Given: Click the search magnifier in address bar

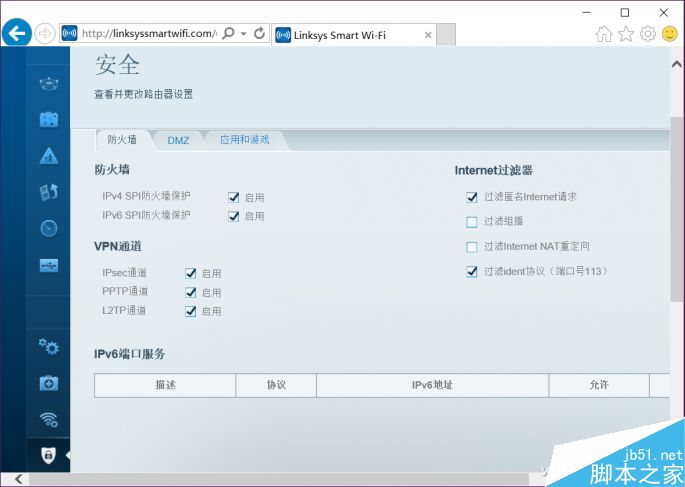Looking at the screenshot, I should click(228, 33).
